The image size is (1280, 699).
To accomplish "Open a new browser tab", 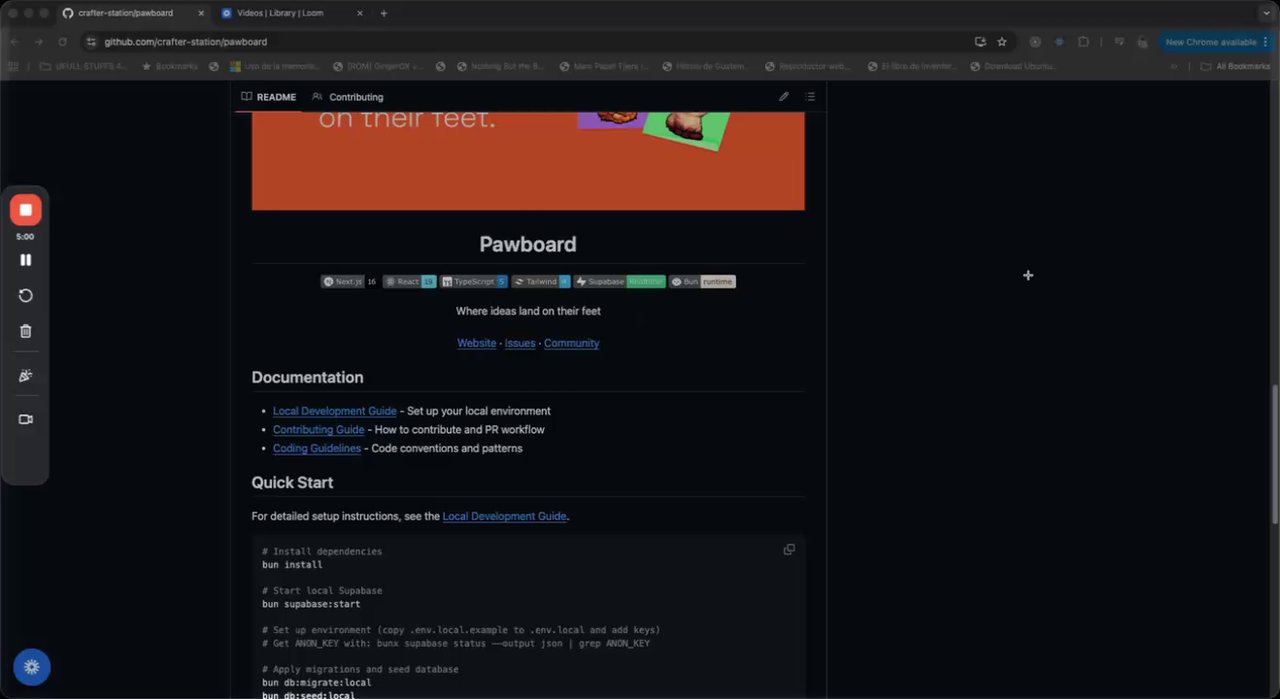I will point(384,13).
